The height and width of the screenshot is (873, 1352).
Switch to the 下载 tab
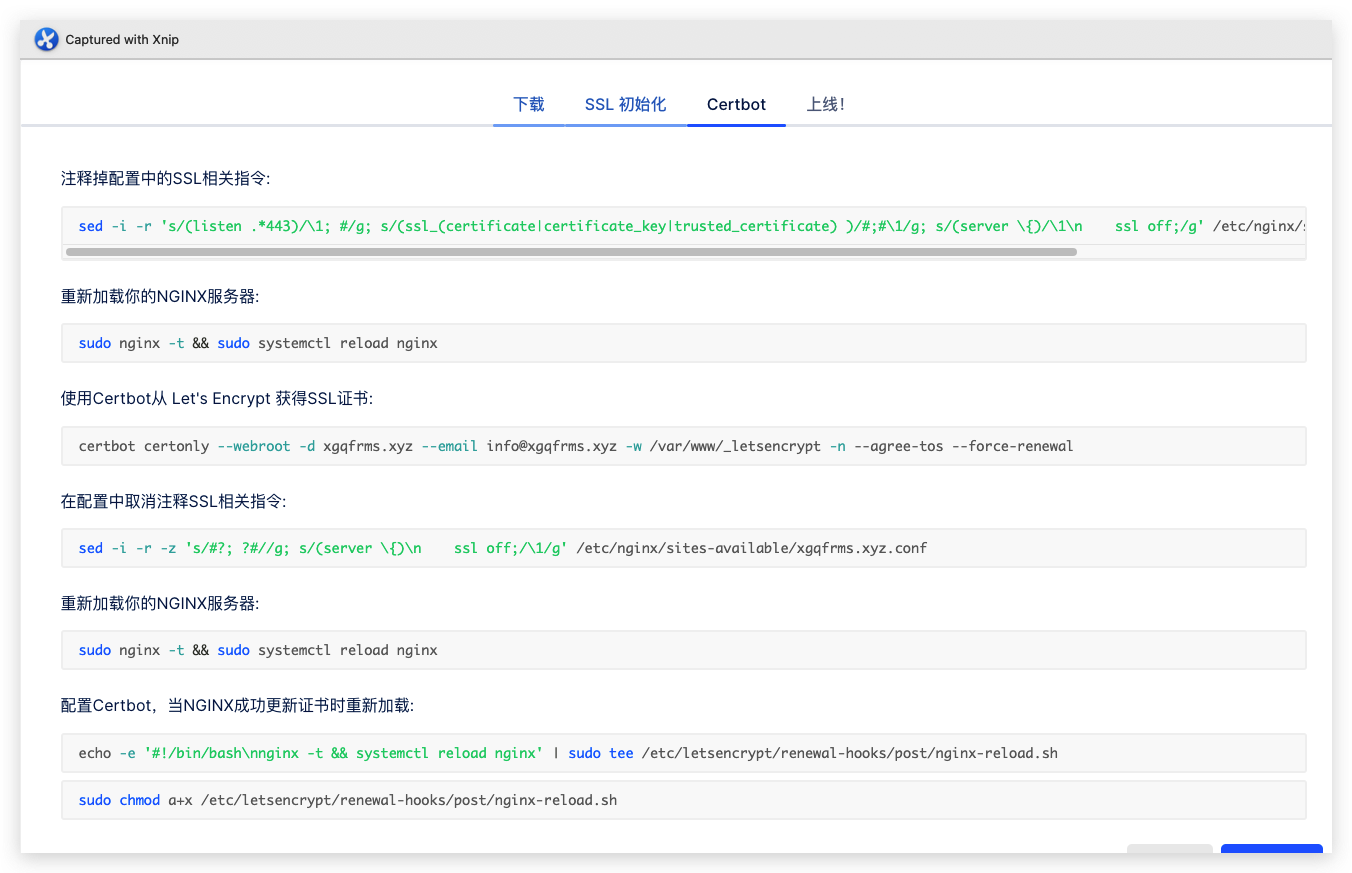[x=529, y=104]
